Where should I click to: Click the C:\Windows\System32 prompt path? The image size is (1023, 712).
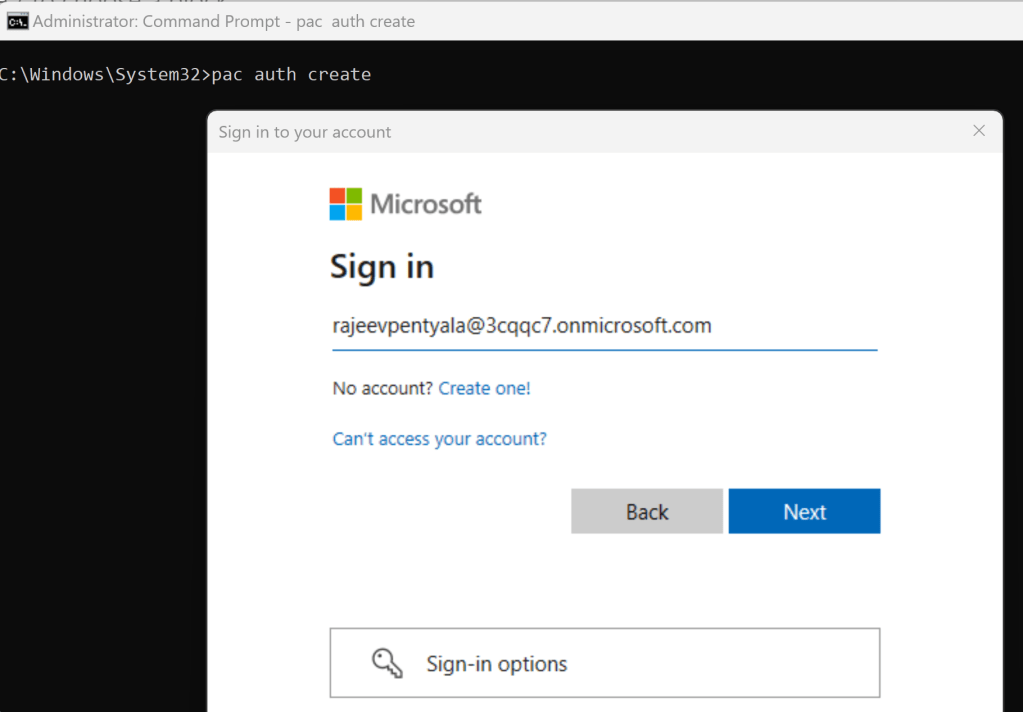tap(100, 75)
